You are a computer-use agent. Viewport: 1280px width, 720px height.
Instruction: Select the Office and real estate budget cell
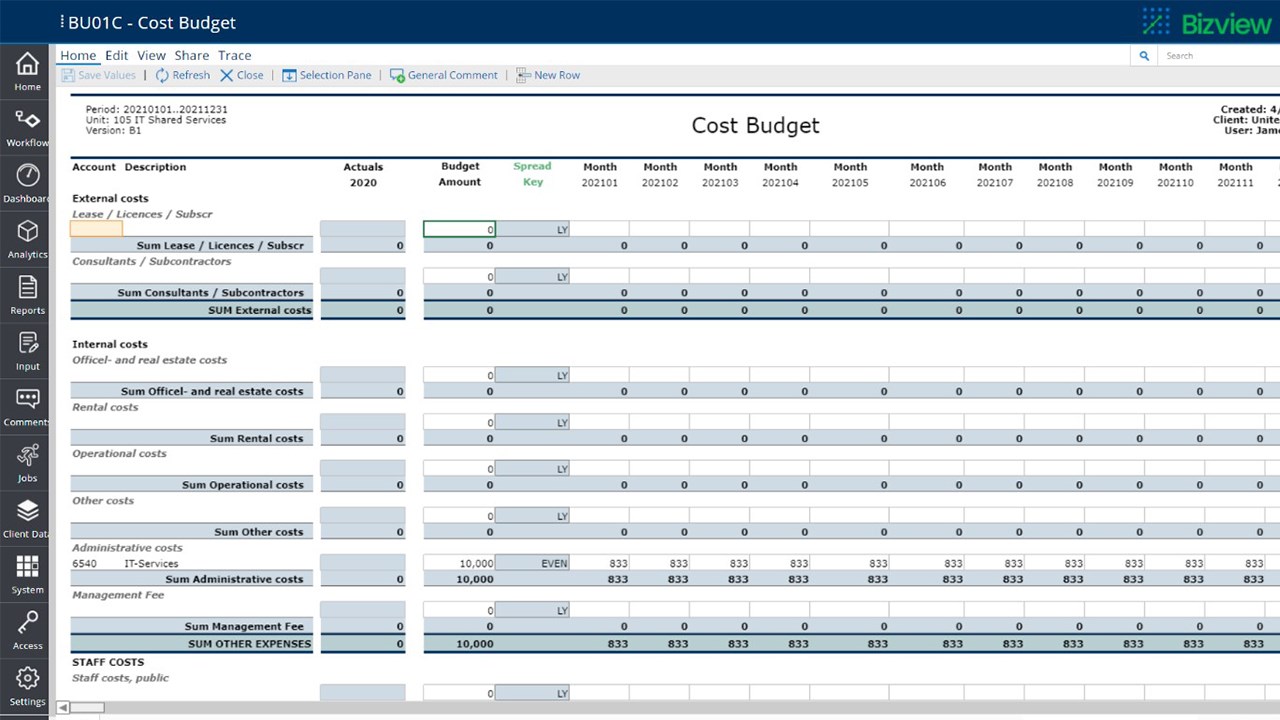click(460, 375)
